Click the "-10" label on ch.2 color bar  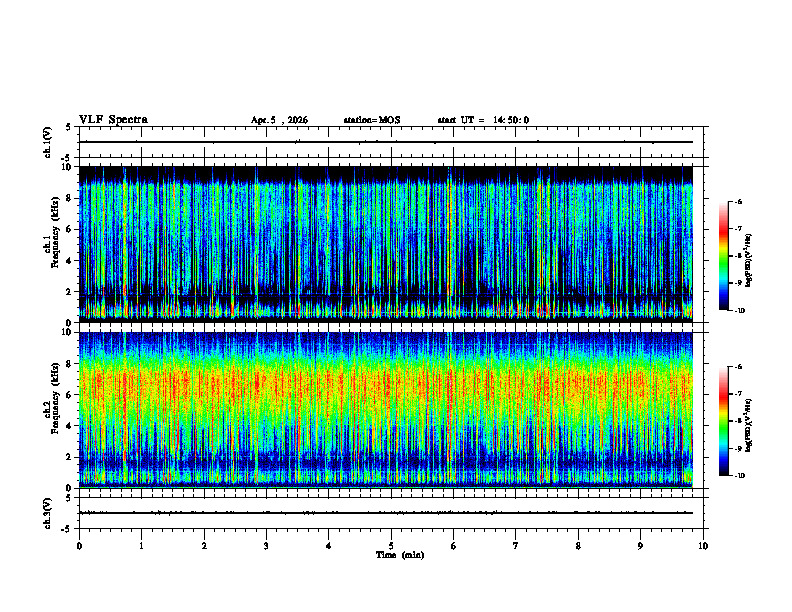tap(740, 476)
